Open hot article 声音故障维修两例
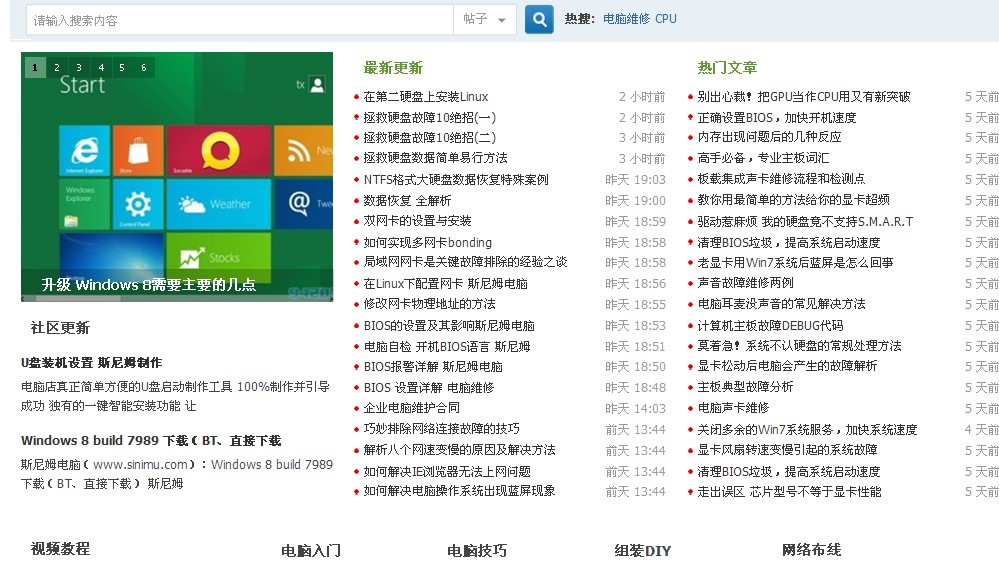This screenshot has width=999, height=565. [x=745, y=283]
